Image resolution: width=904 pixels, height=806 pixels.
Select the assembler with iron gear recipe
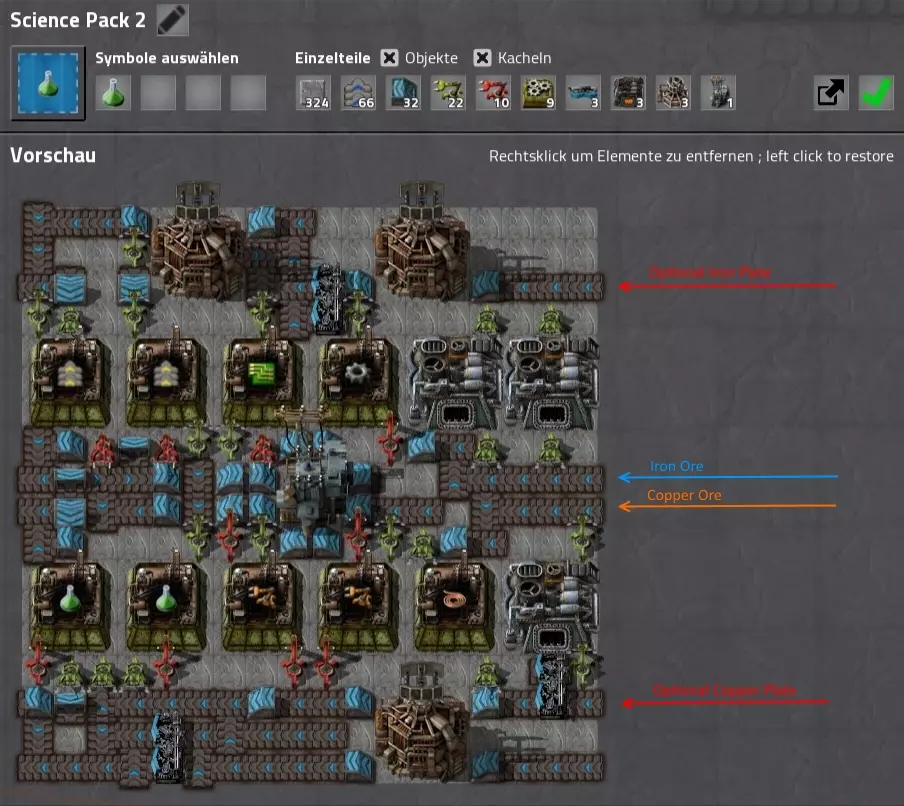[x=357, y=381]
